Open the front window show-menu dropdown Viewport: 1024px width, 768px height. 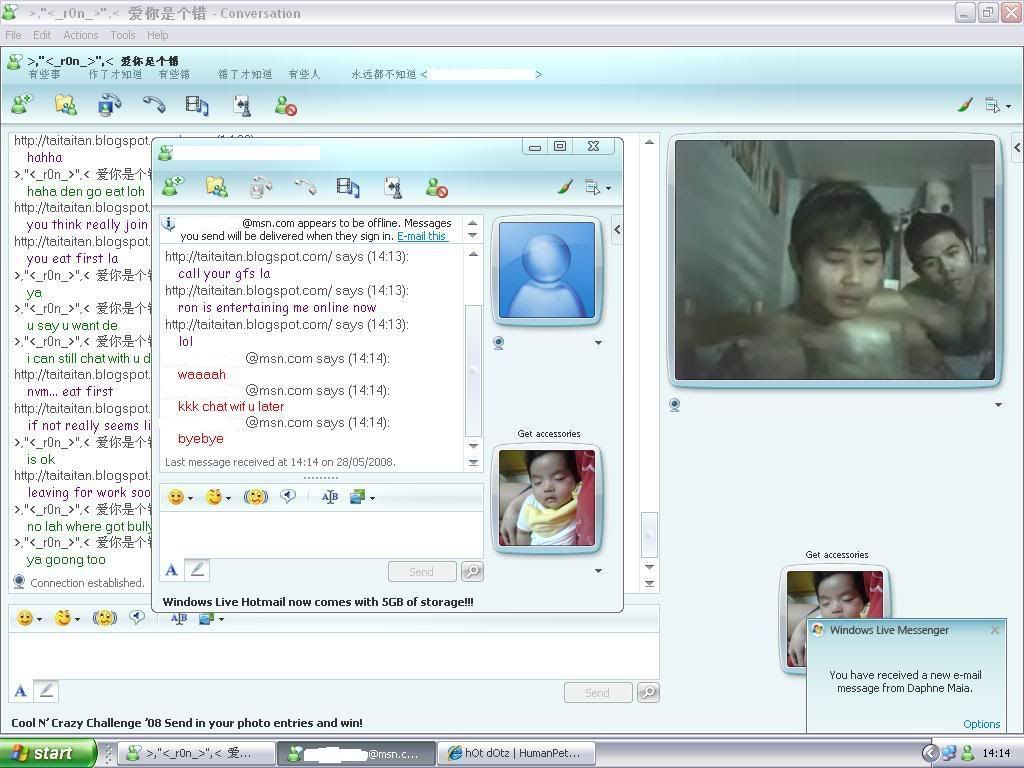click(x=598, y=188)
